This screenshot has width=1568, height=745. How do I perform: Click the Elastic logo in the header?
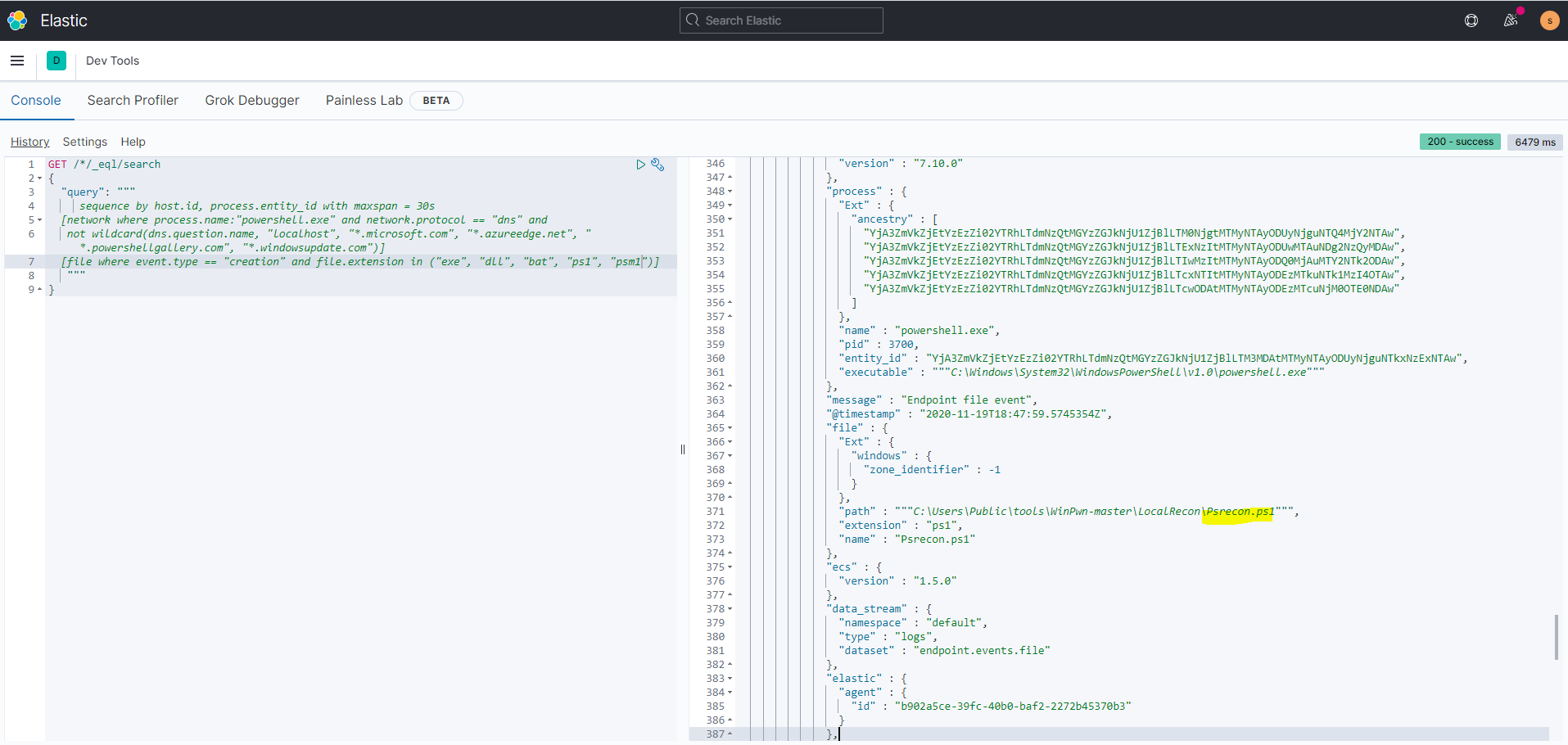coord(16,20)
